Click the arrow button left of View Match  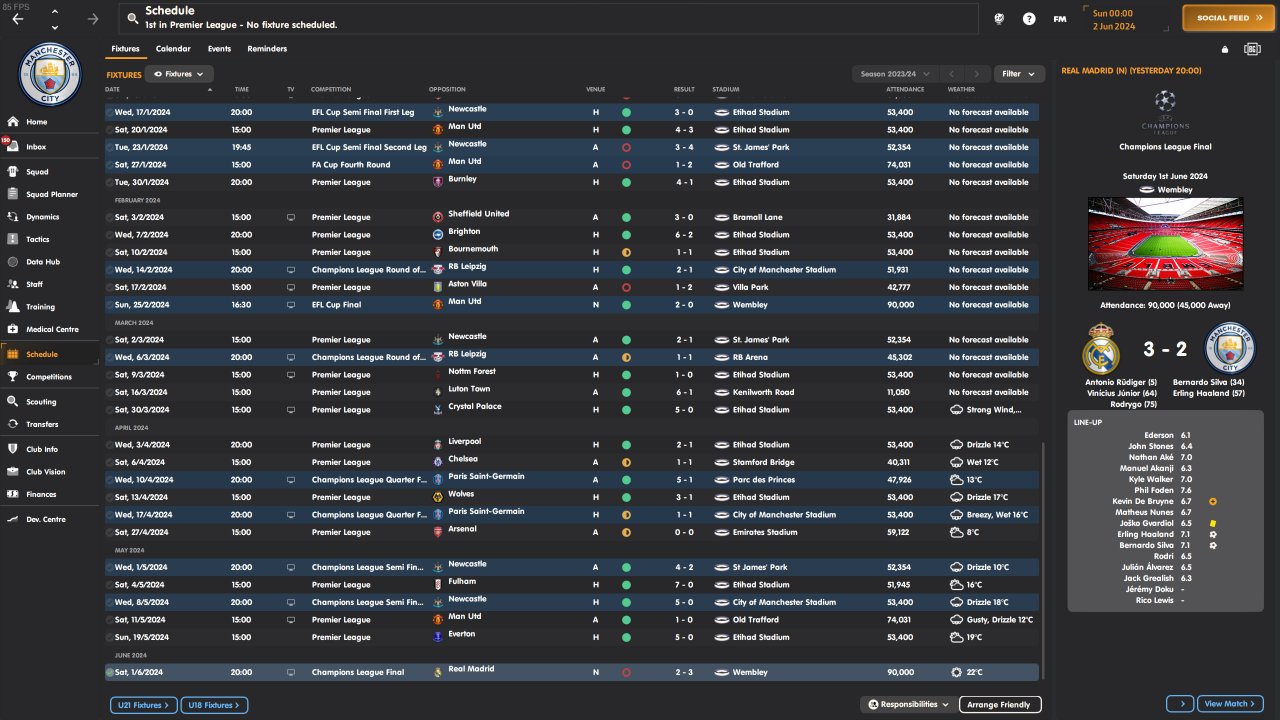coord(1180,704)
